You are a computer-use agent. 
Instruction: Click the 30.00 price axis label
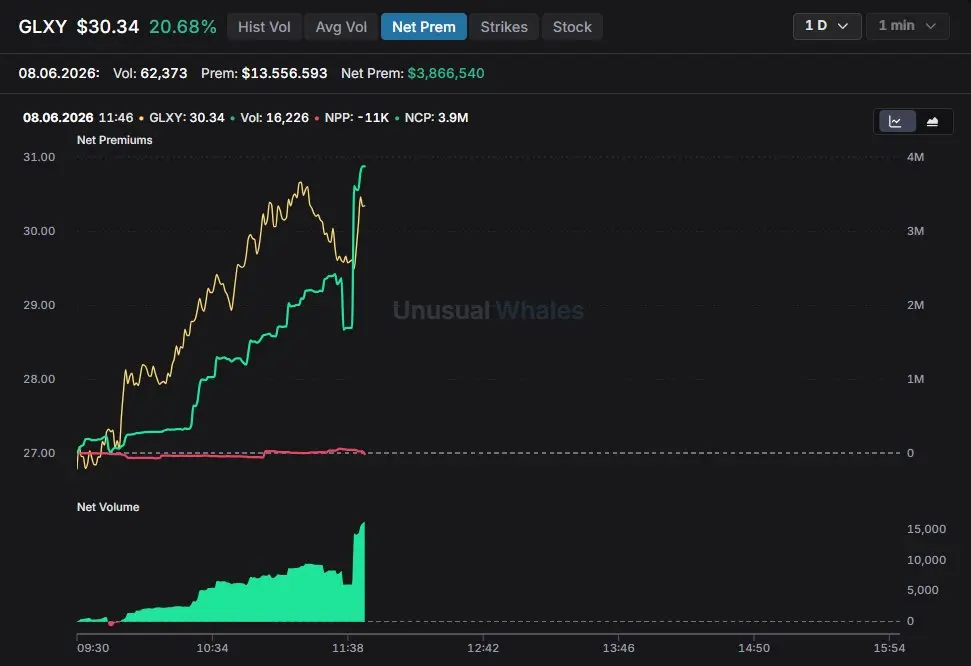coord(39,231)
